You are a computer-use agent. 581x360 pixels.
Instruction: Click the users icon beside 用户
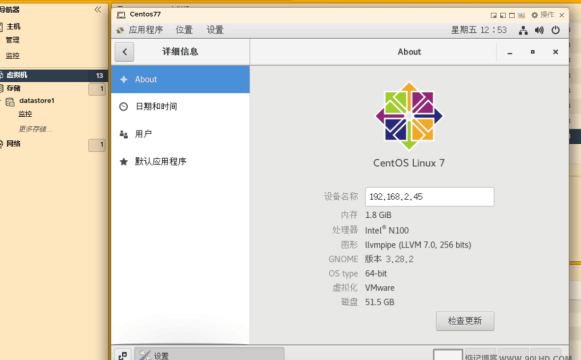click(123, 134)
